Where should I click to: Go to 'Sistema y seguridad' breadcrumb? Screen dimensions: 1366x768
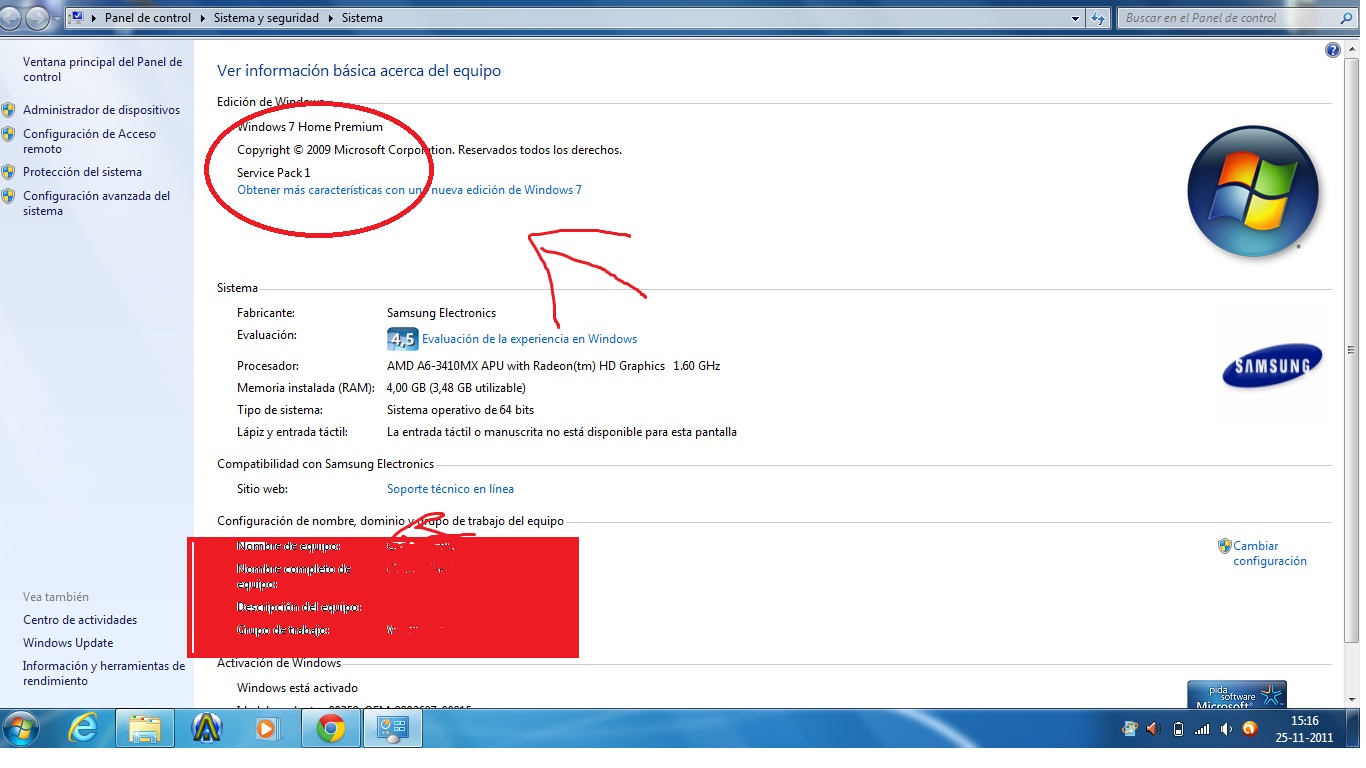coord(266,18)
